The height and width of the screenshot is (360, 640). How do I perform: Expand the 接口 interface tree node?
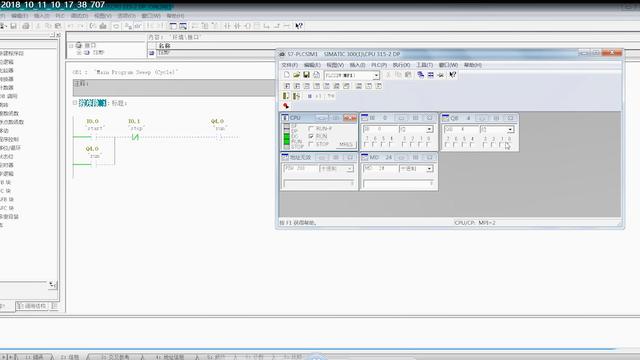[71, 46]
